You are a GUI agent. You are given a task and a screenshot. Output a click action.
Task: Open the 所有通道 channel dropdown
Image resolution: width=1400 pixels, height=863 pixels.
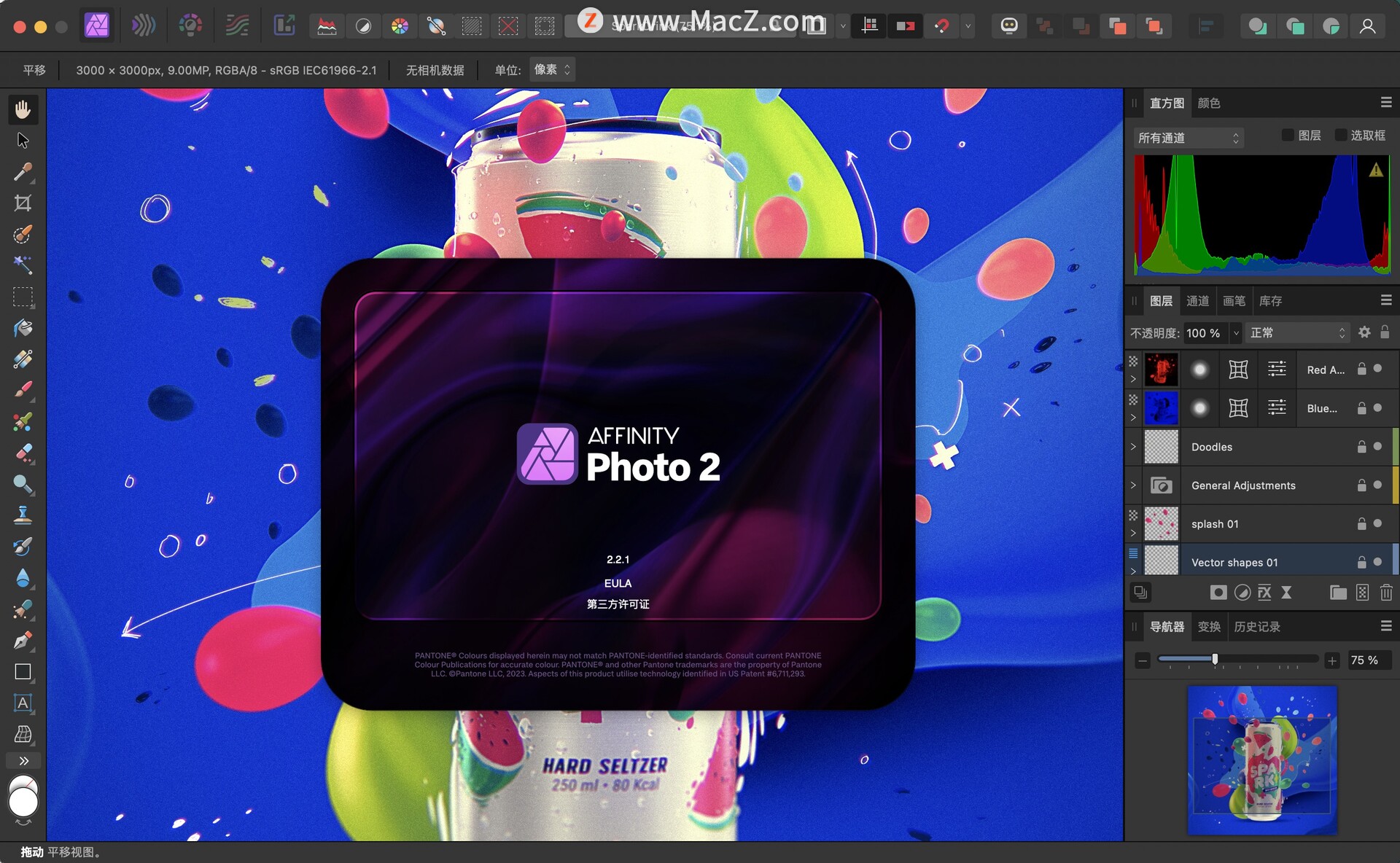click(1188, 138)
